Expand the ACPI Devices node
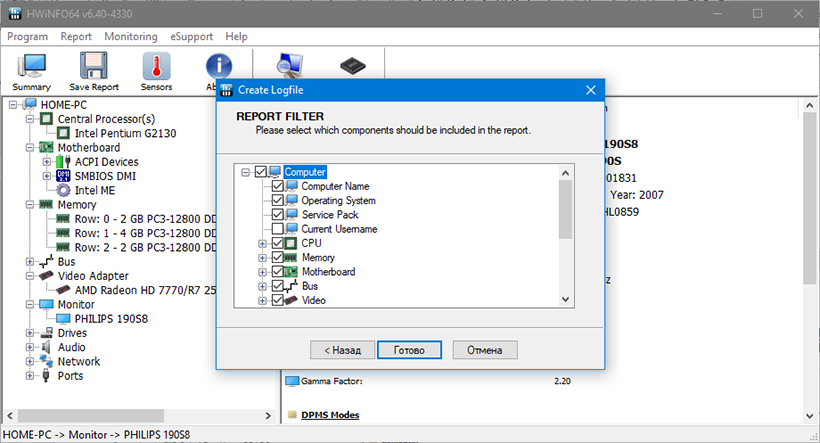Viewport: 820px width, 443px height. point(47,162)
